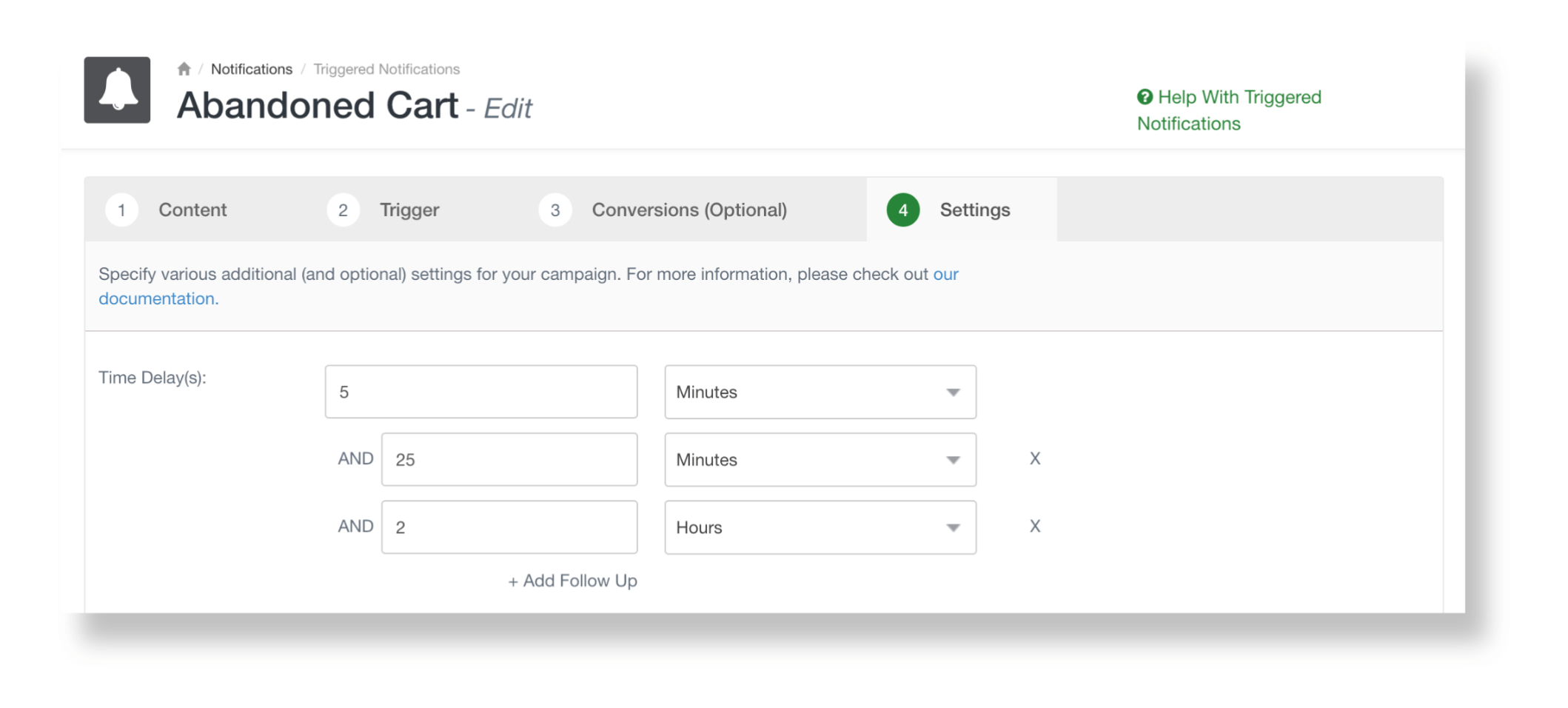
Task: Click the help question mark icon
Action: pyautogui.click(x=1145, y=97)
